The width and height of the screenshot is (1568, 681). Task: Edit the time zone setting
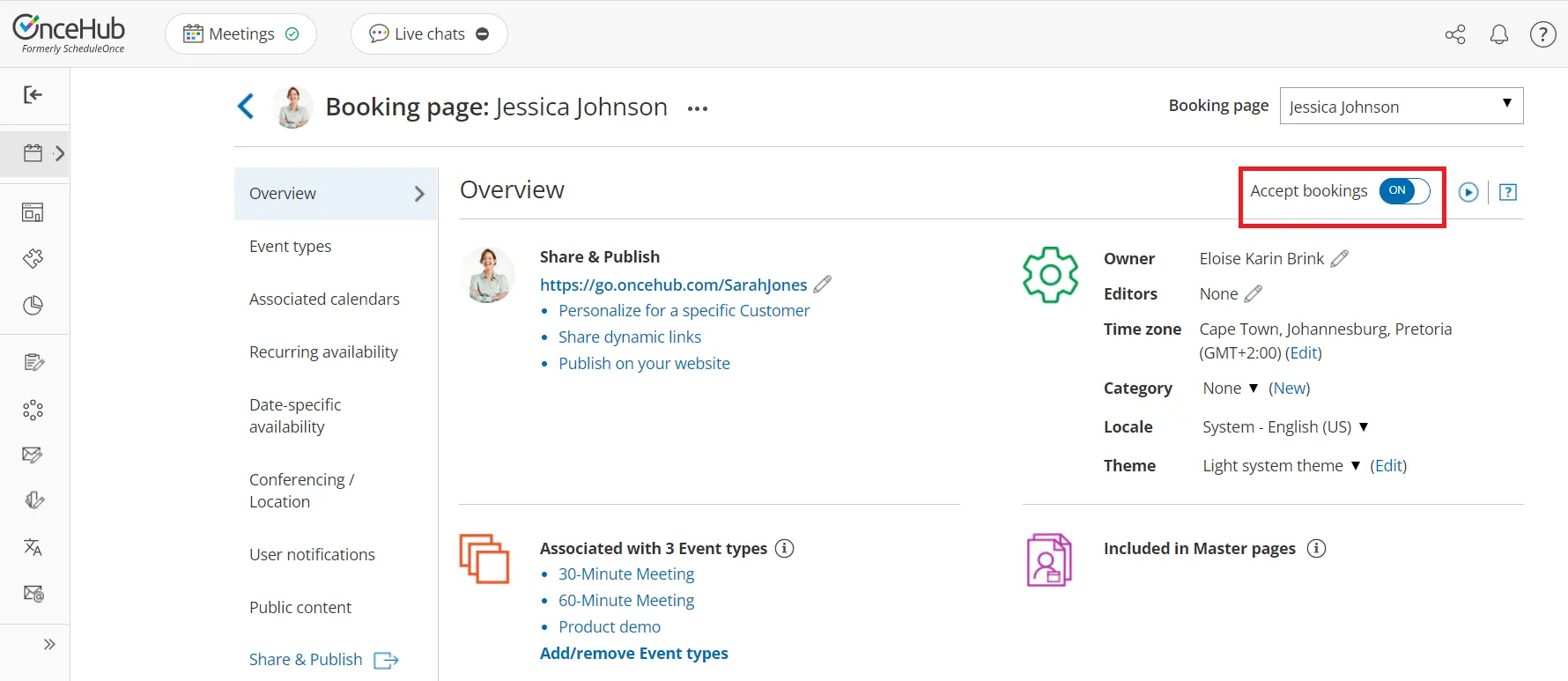[x=1304, y=353]
